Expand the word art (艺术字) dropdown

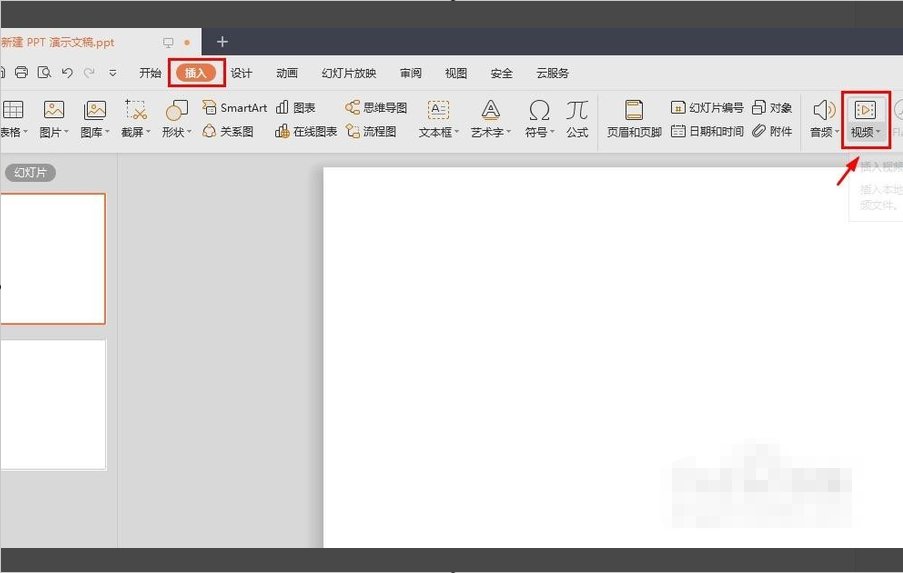[490, 132]
